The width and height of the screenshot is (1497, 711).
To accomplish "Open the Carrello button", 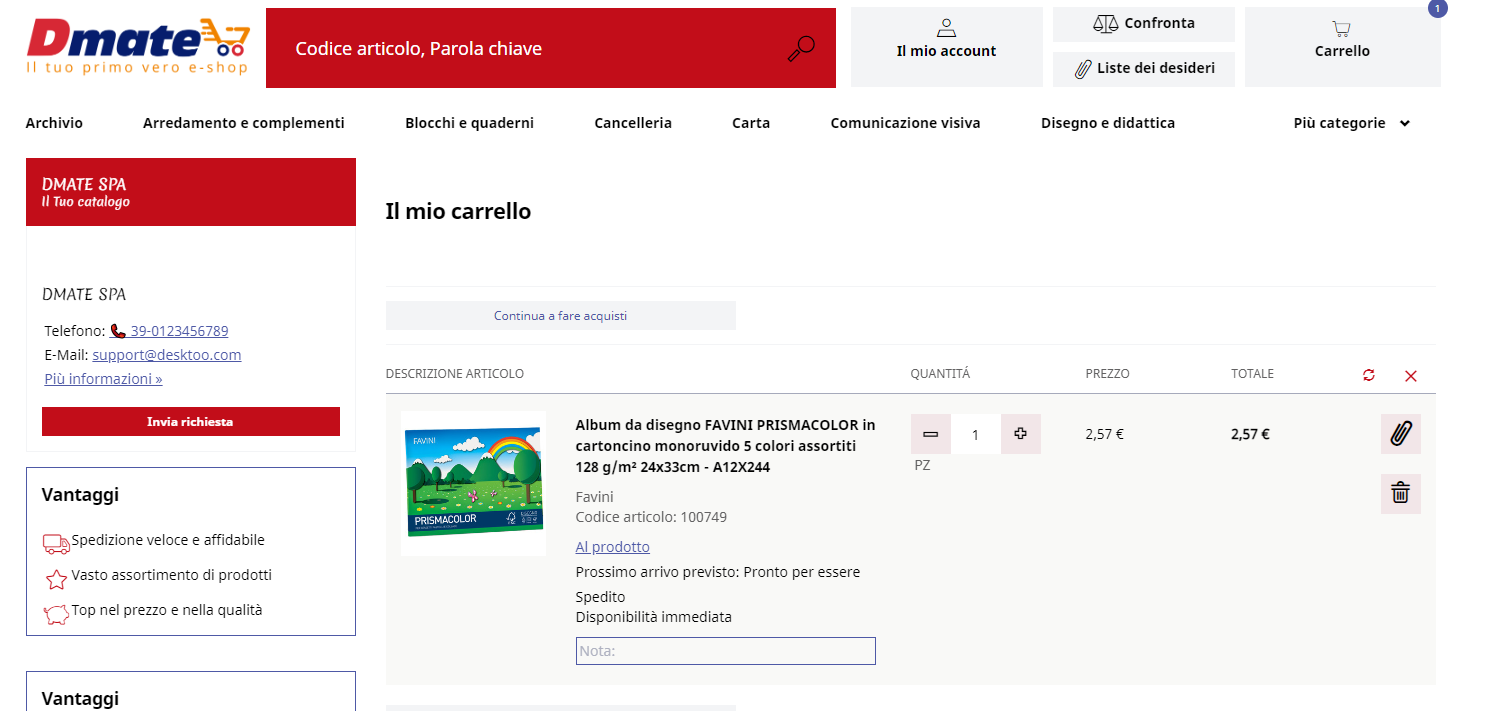I will click(x=1342, y=48).
